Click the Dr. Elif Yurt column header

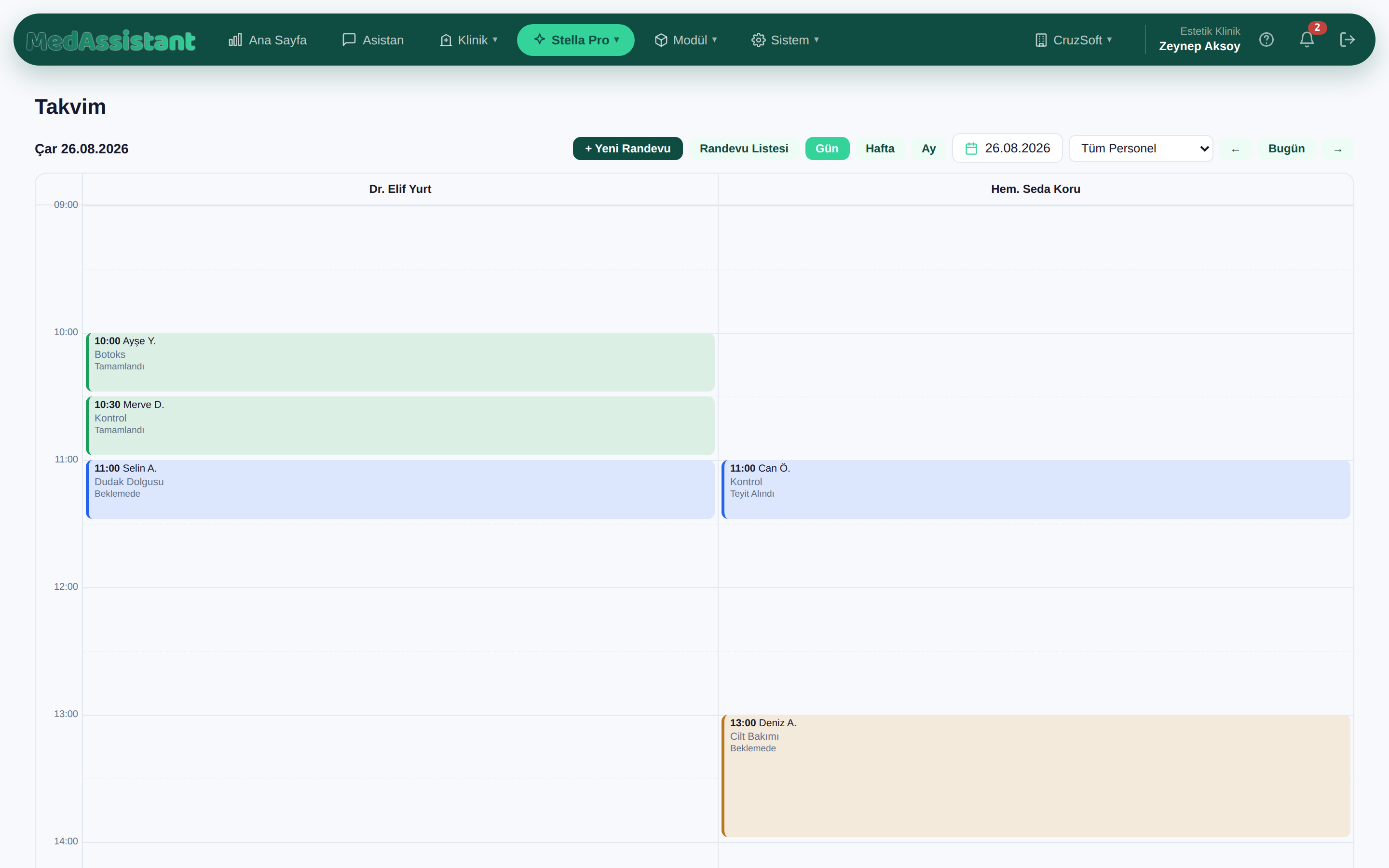[400, 189]
